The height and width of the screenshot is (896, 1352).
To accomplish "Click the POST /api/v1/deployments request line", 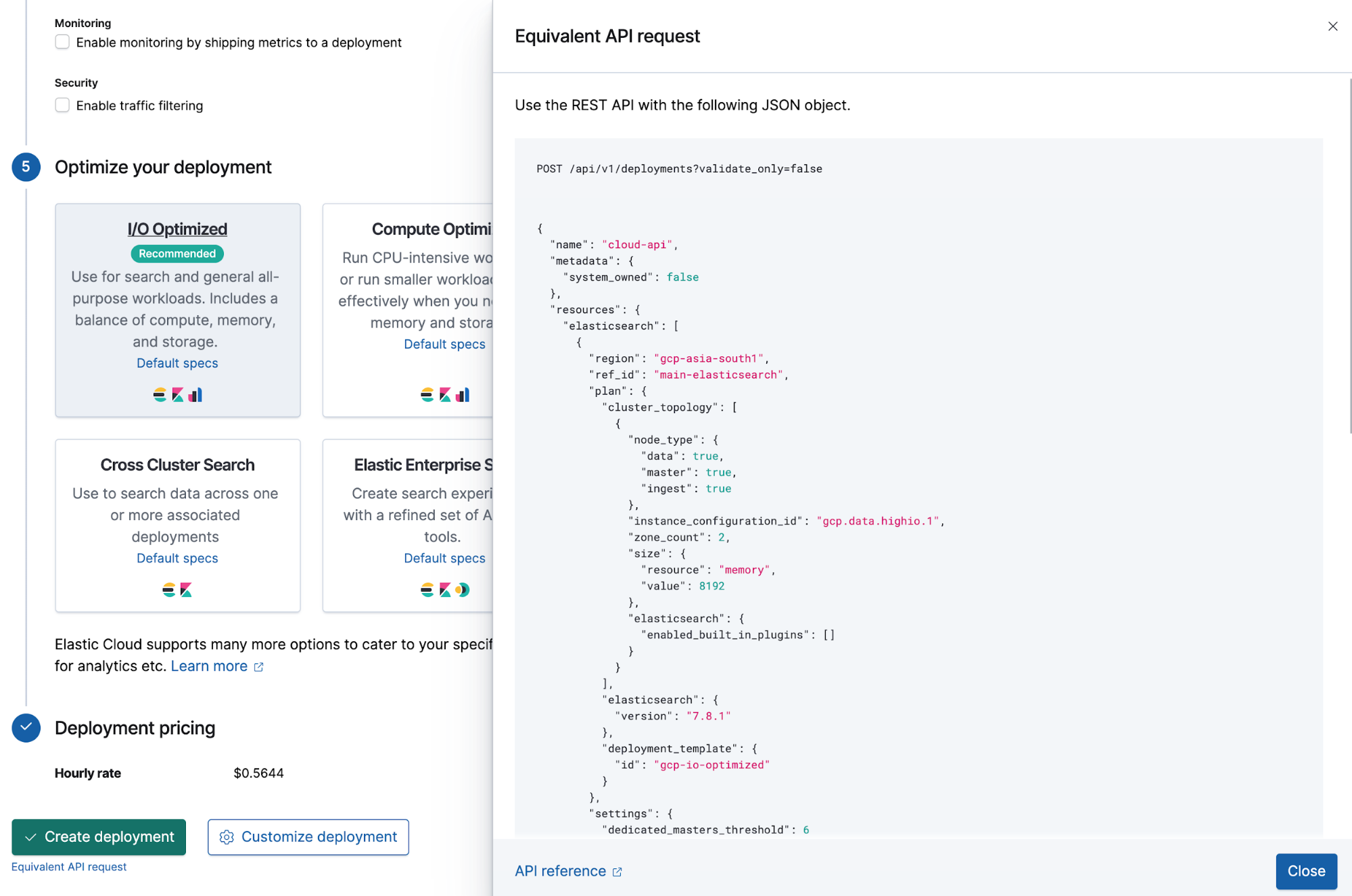I will [679, 169].
